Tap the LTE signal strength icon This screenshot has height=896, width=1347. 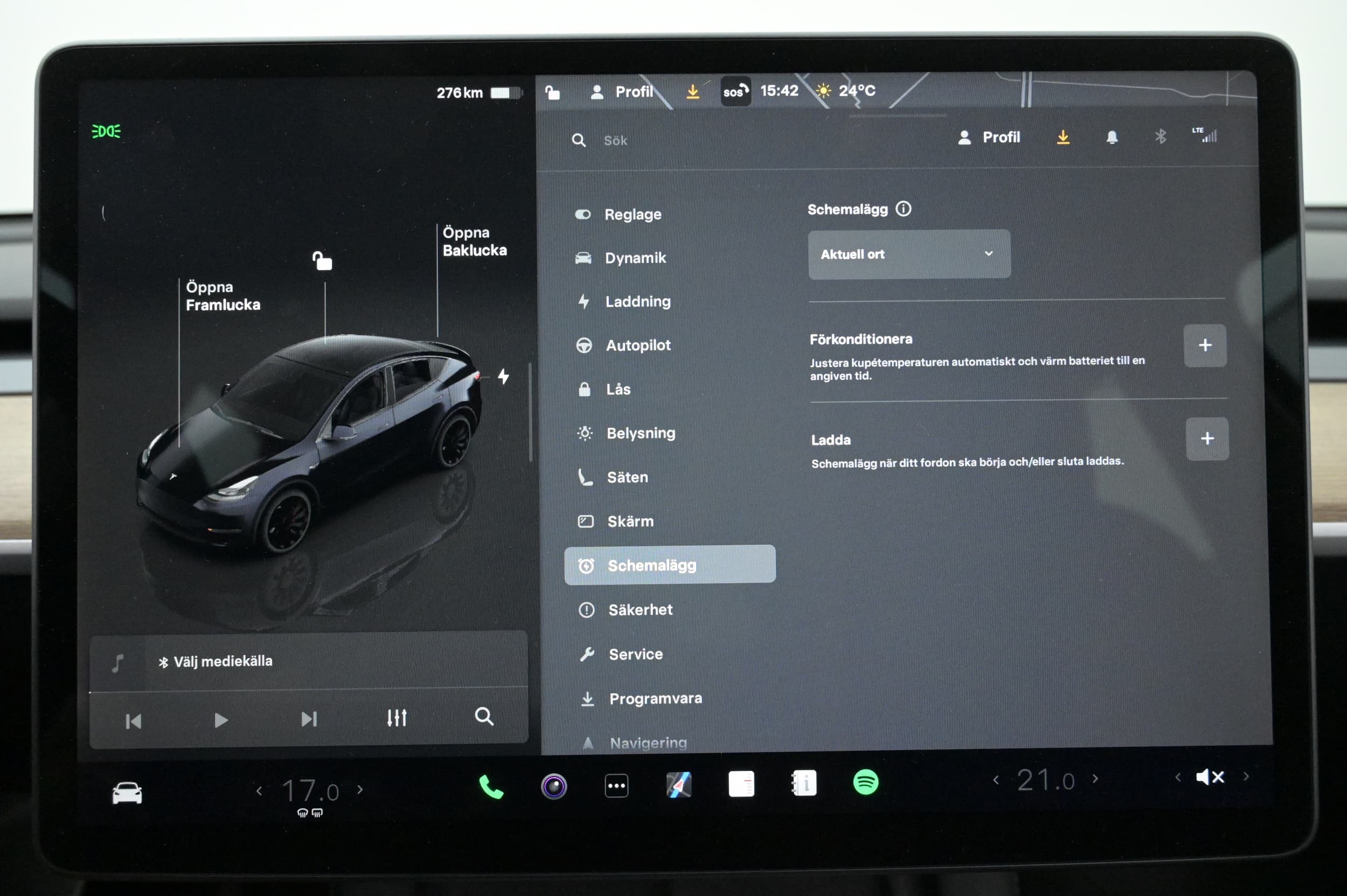point(1205,135)
